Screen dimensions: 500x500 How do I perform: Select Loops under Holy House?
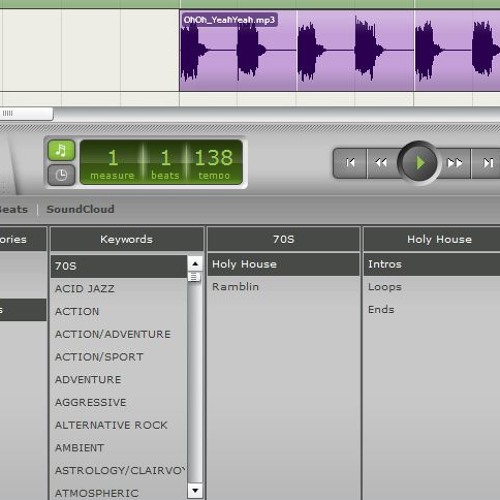(x=432, y=287)
